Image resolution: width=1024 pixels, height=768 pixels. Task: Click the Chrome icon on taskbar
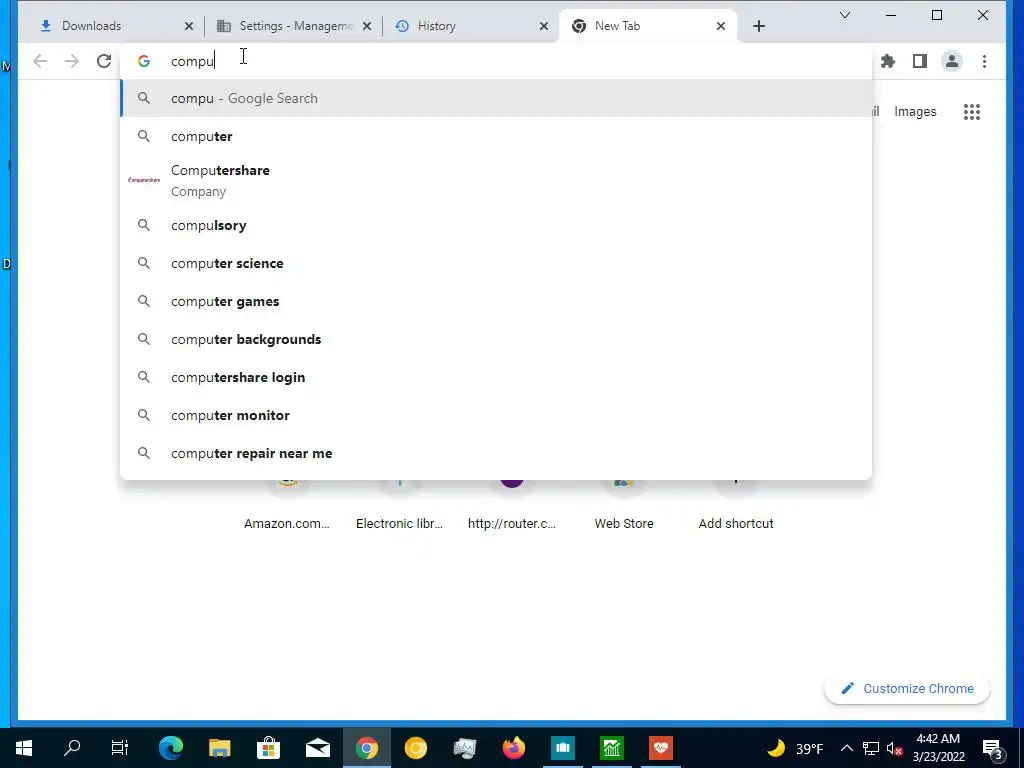click(x=367, y=748)
